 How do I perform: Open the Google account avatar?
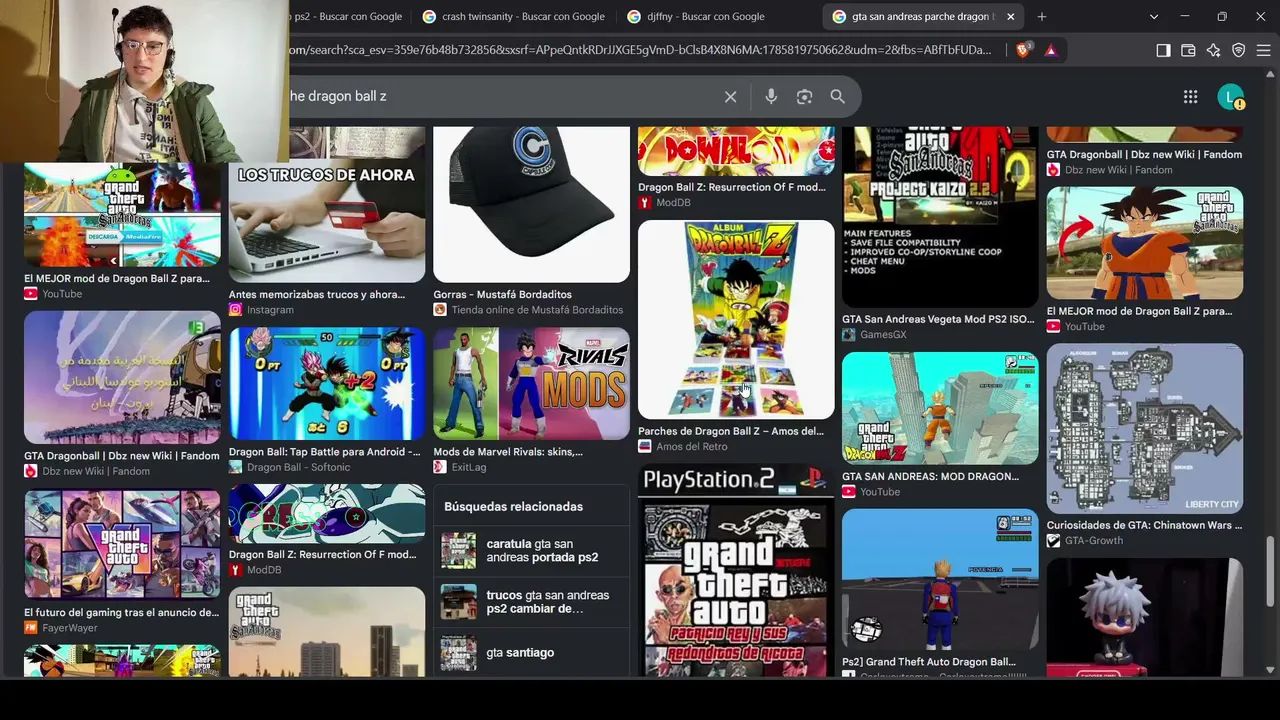click(x=1230, y=96)
